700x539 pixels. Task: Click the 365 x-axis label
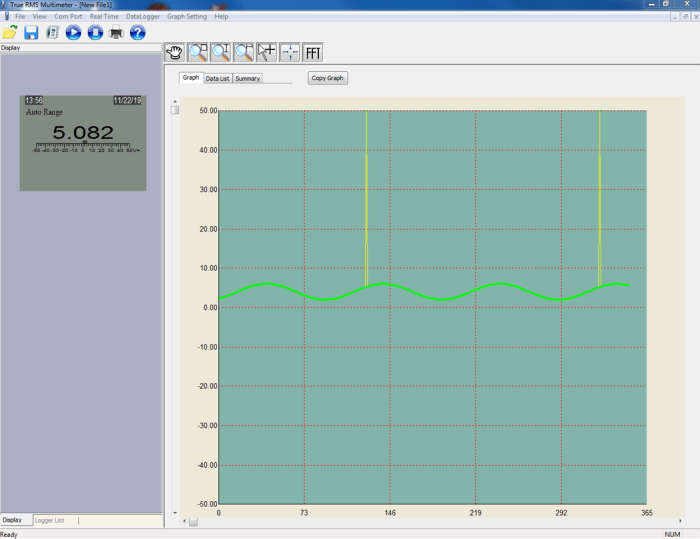click(647, 513)
